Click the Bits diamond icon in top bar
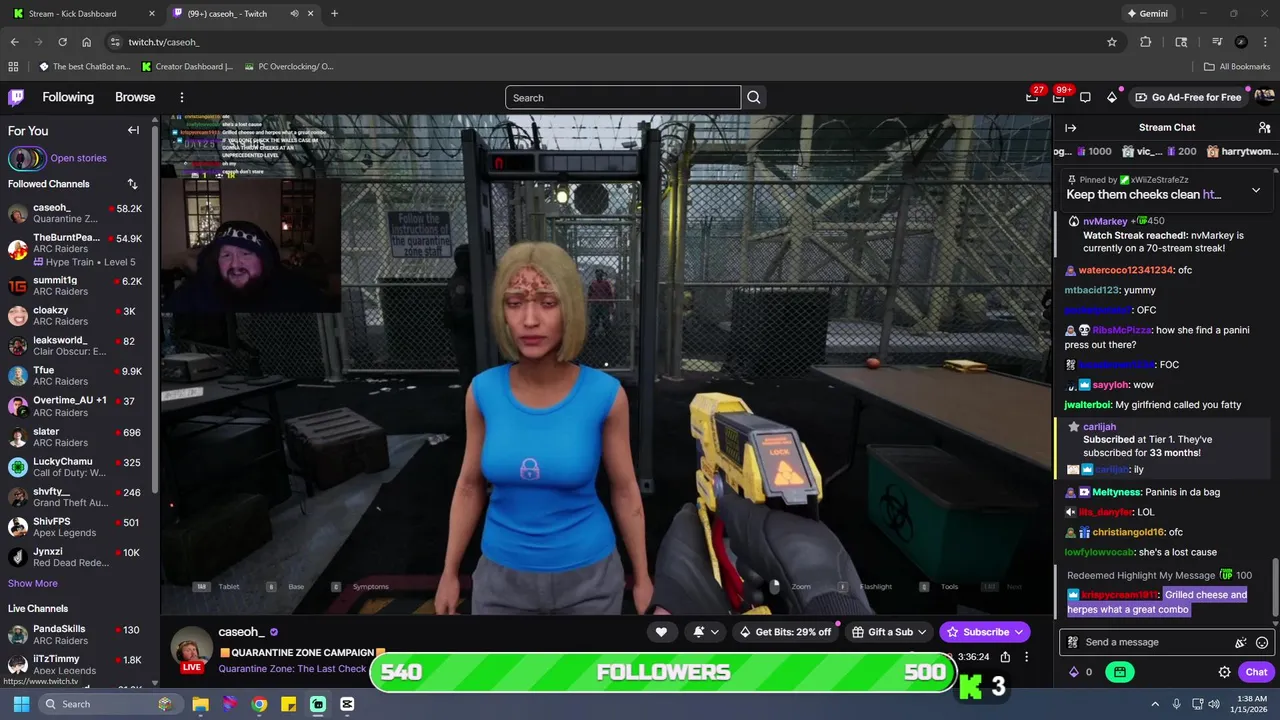Image resolution: width=1280 pixels, height=720 pixels. [x=1112, y=97]
